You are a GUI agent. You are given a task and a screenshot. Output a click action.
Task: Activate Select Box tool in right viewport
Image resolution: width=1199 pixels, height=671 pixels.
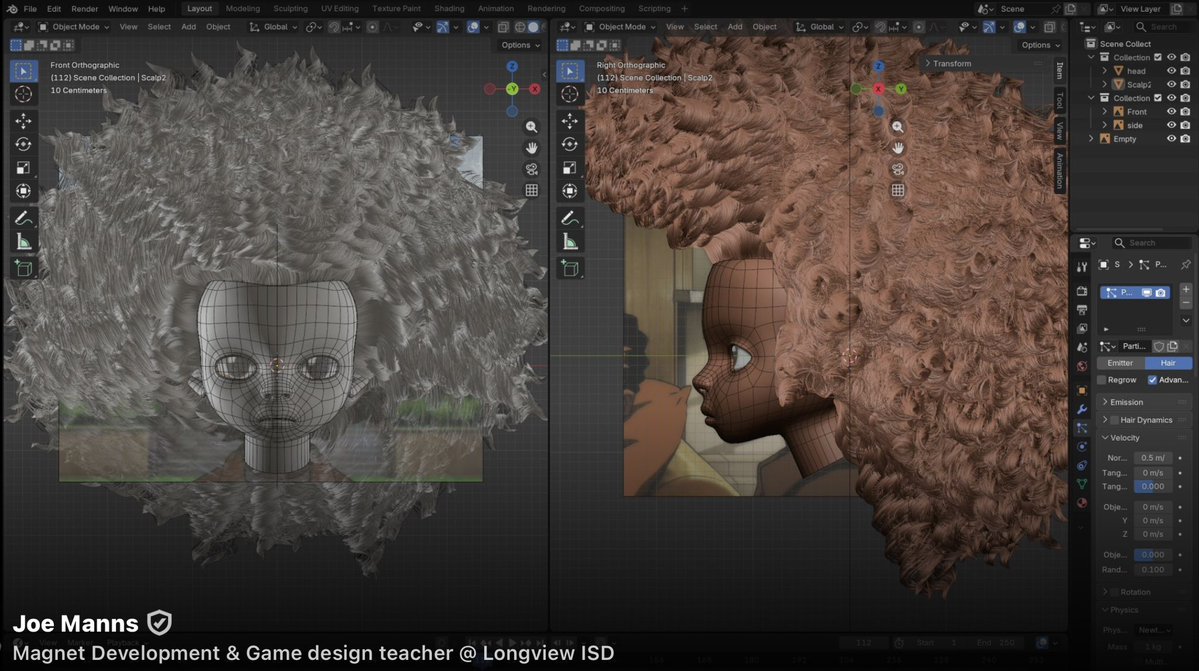pos(570,71)
